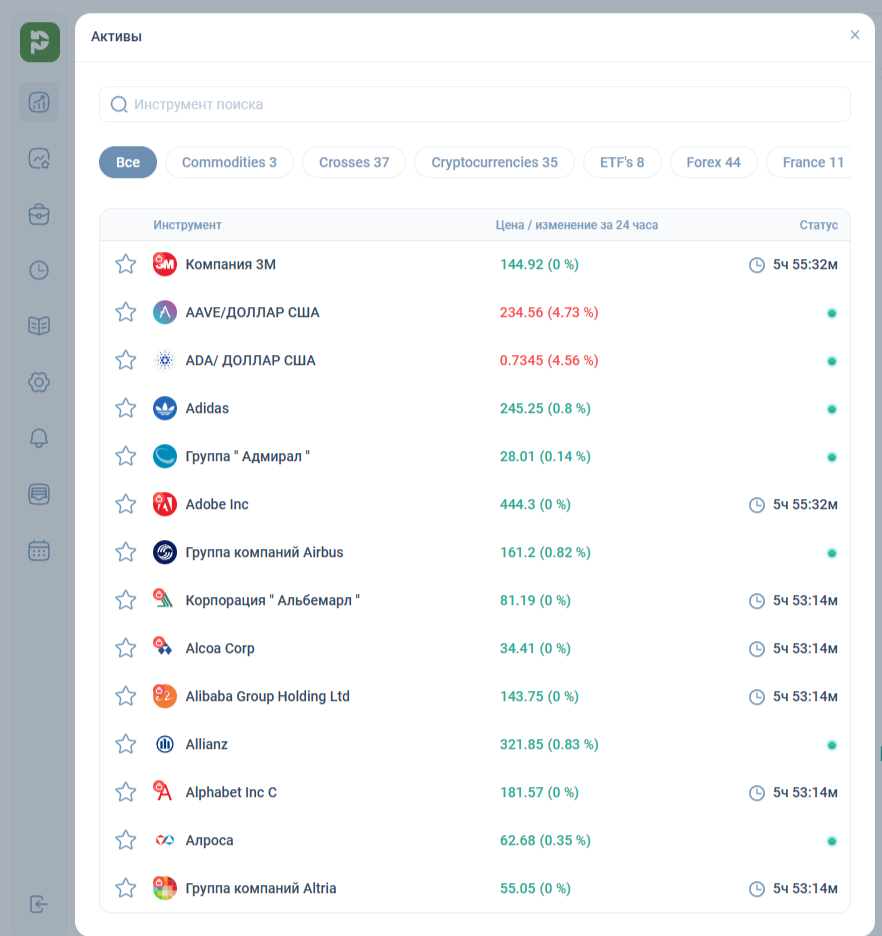Click price 0.7345 (4.56 %)
This screenshot has width=882, height=936.
tap(549, 361)
